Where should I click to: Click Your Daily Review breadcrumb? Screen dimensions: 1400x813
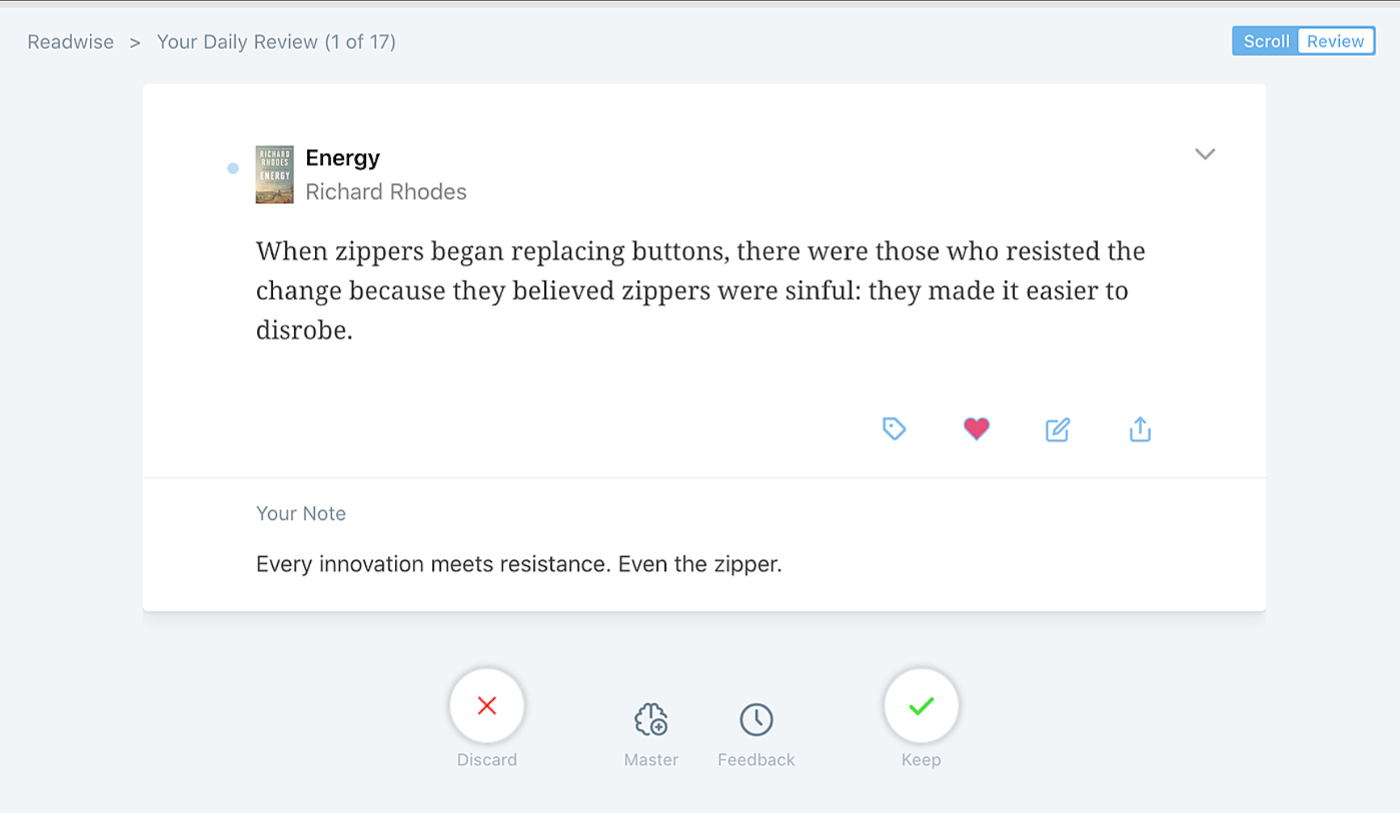(276, 42)
